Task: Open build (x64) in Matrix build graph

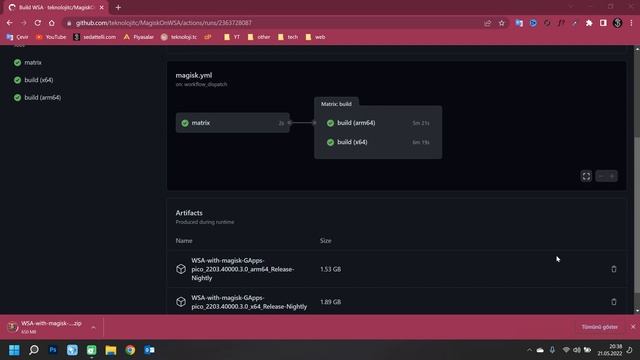Action: click(x=378, y=142)
